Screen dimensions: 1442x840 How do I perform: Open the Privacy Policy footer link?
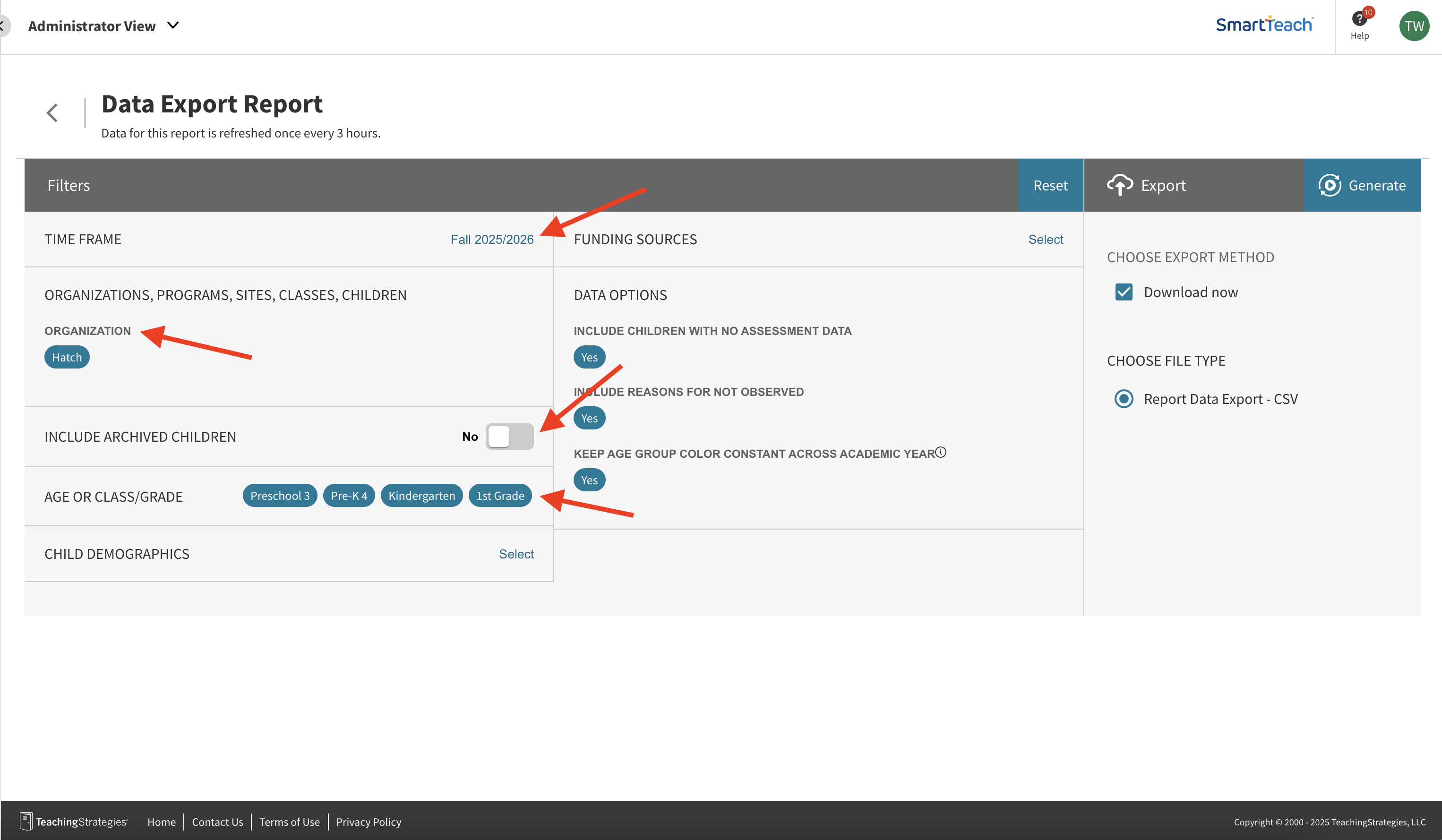[x=369, y=822]
